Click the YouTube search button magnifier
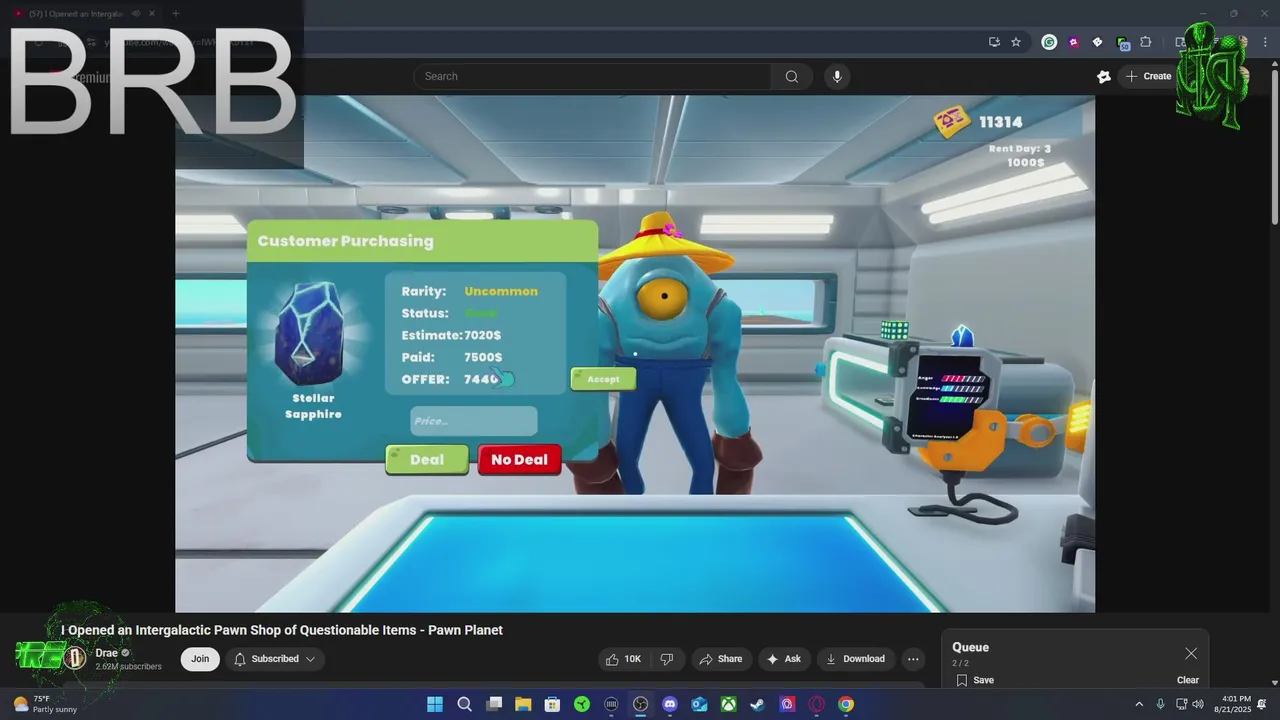 pos(792,77)
